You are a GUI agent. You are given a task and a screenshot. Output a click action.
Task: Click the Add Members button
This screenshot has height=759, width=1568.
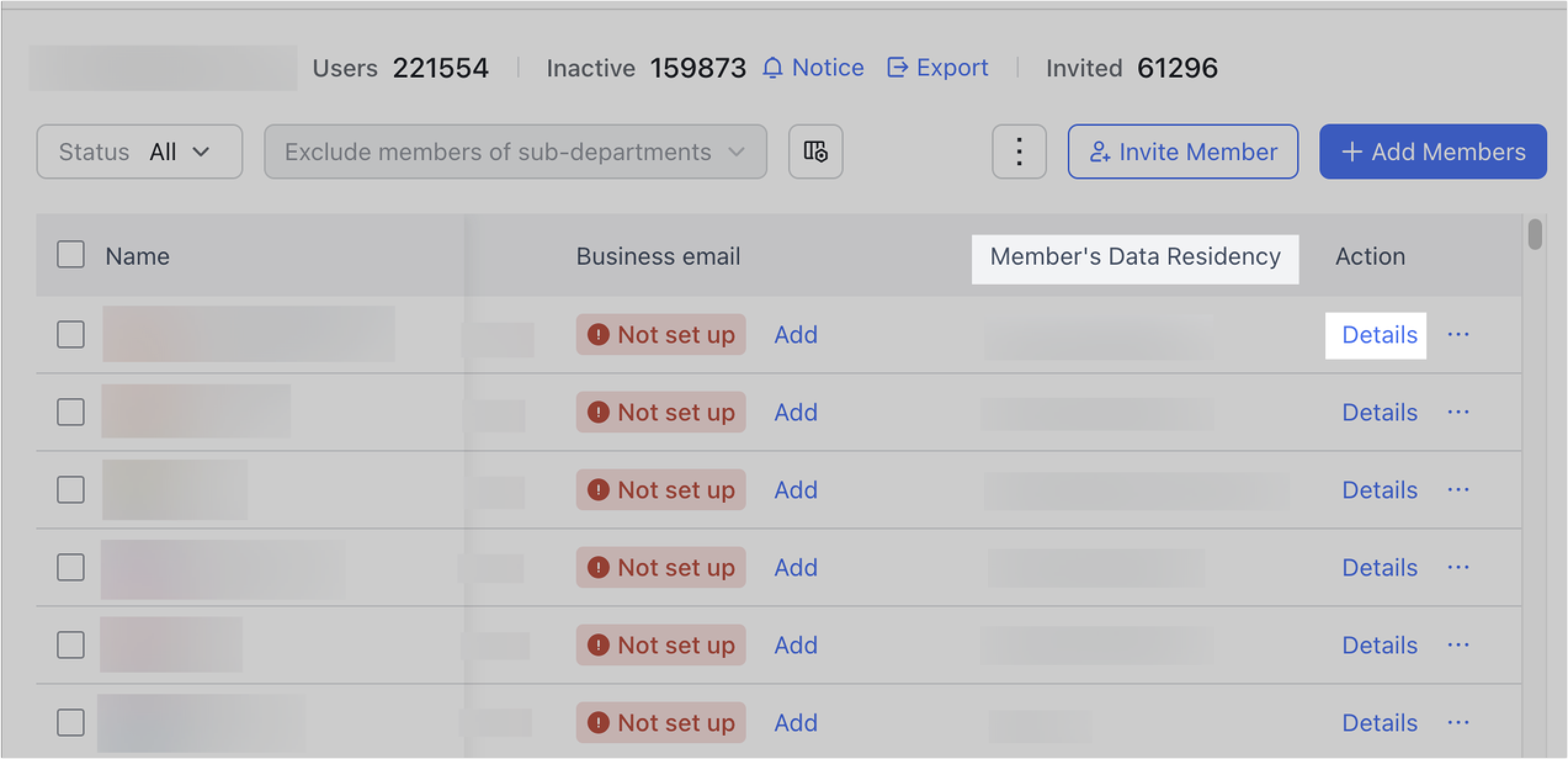click(x=1433, y=152)
